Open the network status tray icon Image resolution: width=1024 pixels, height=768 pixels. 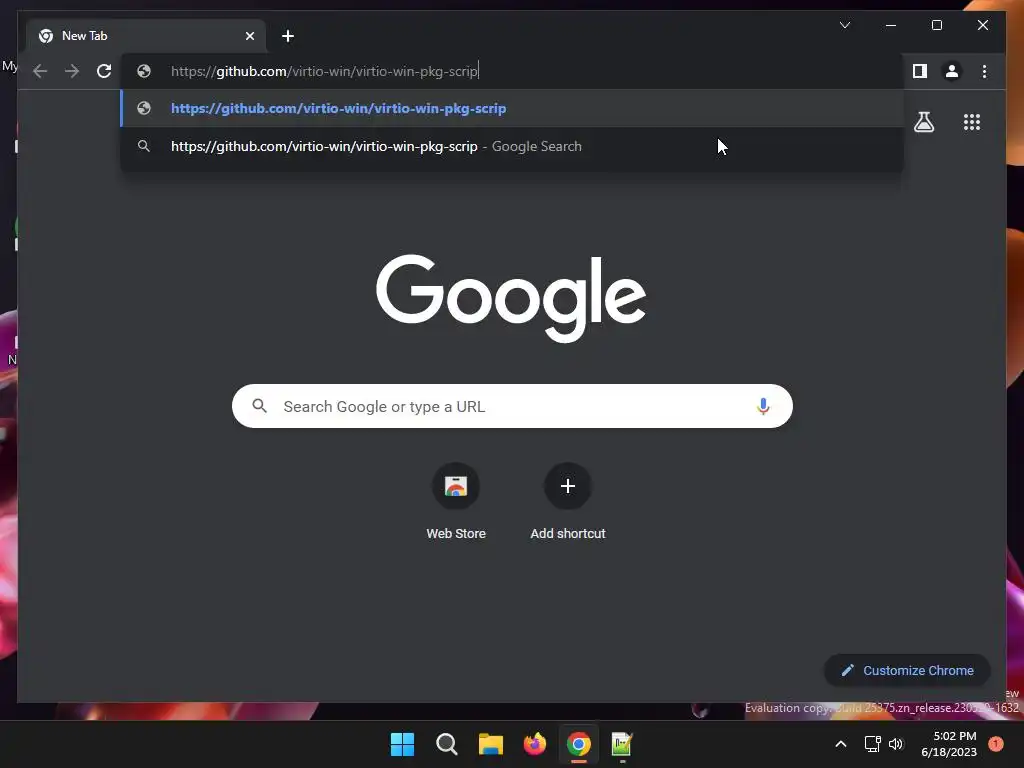(872, 744)
